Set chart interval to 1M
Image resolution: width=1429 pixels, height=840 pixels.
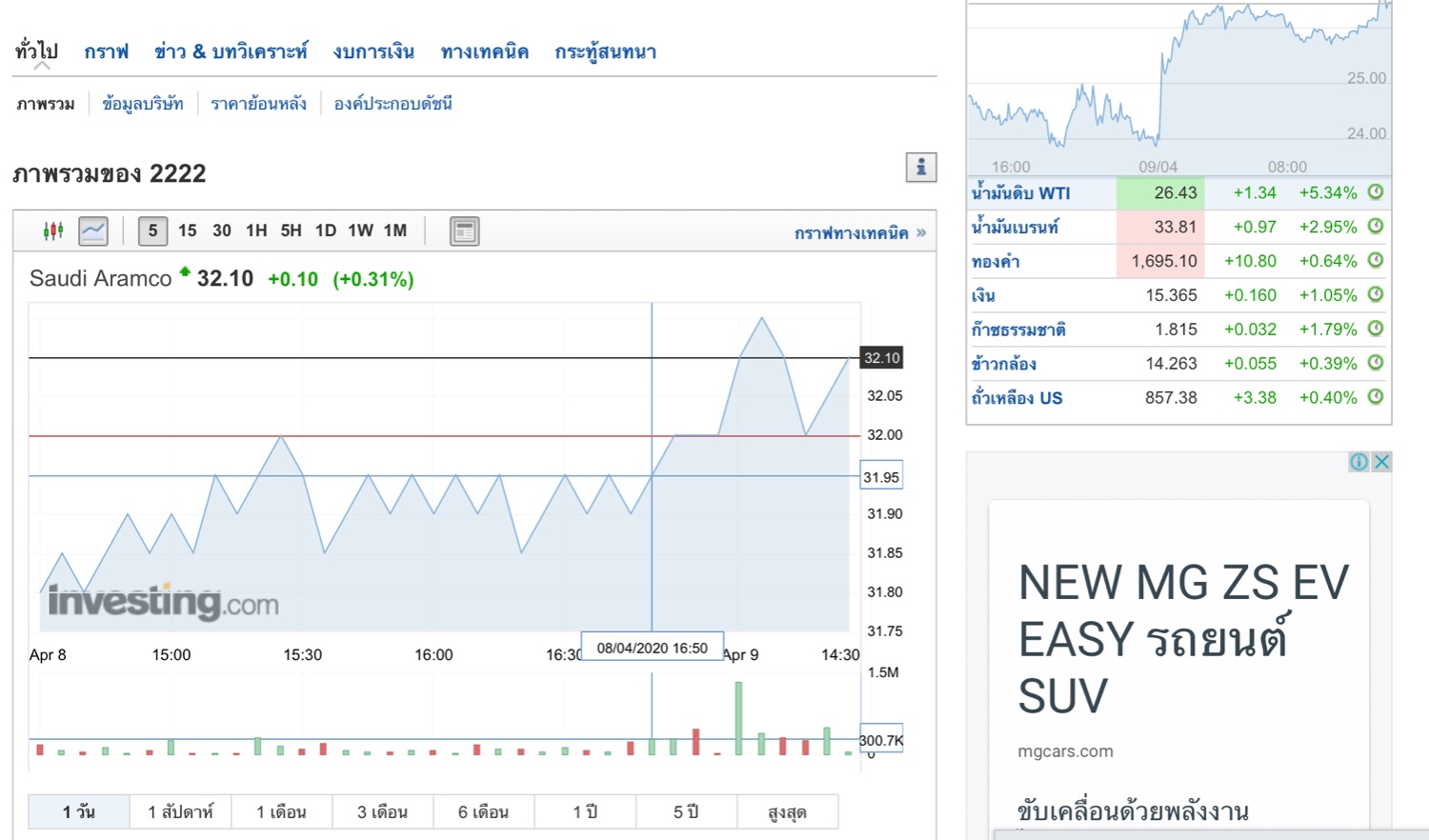(x=395, y=230)
